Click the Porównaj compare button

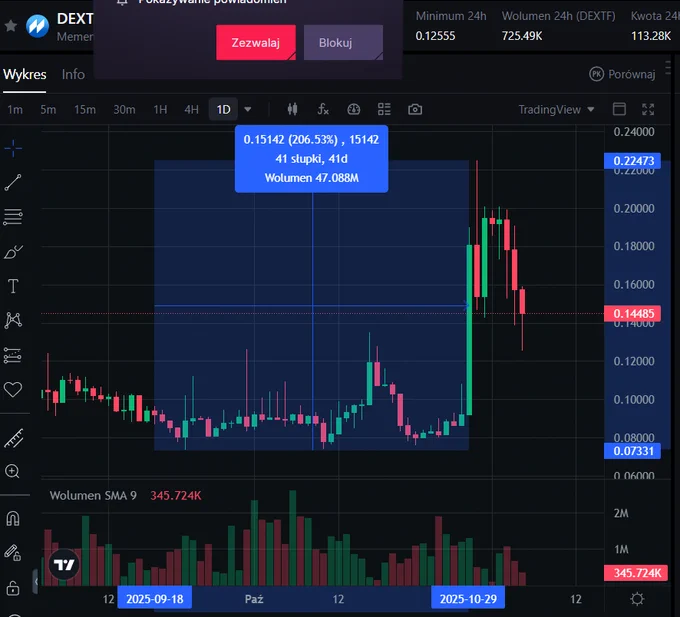tap(622, 74)
